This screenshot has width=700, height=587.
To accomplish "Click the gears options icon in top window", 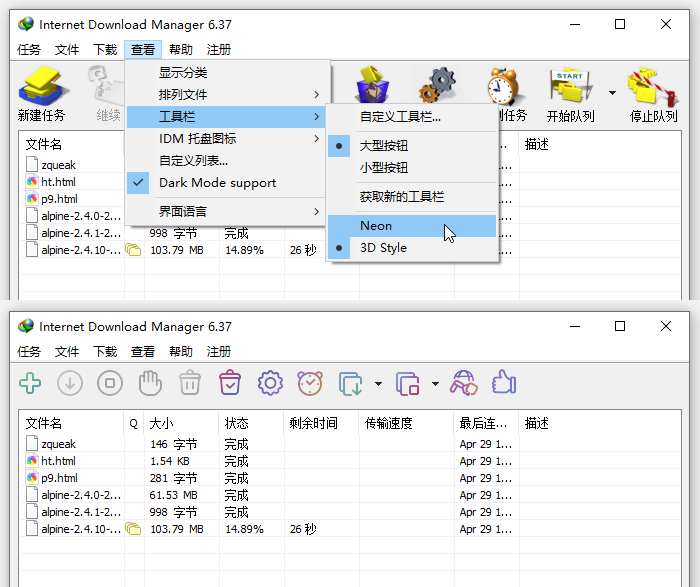I will point(438,84).
